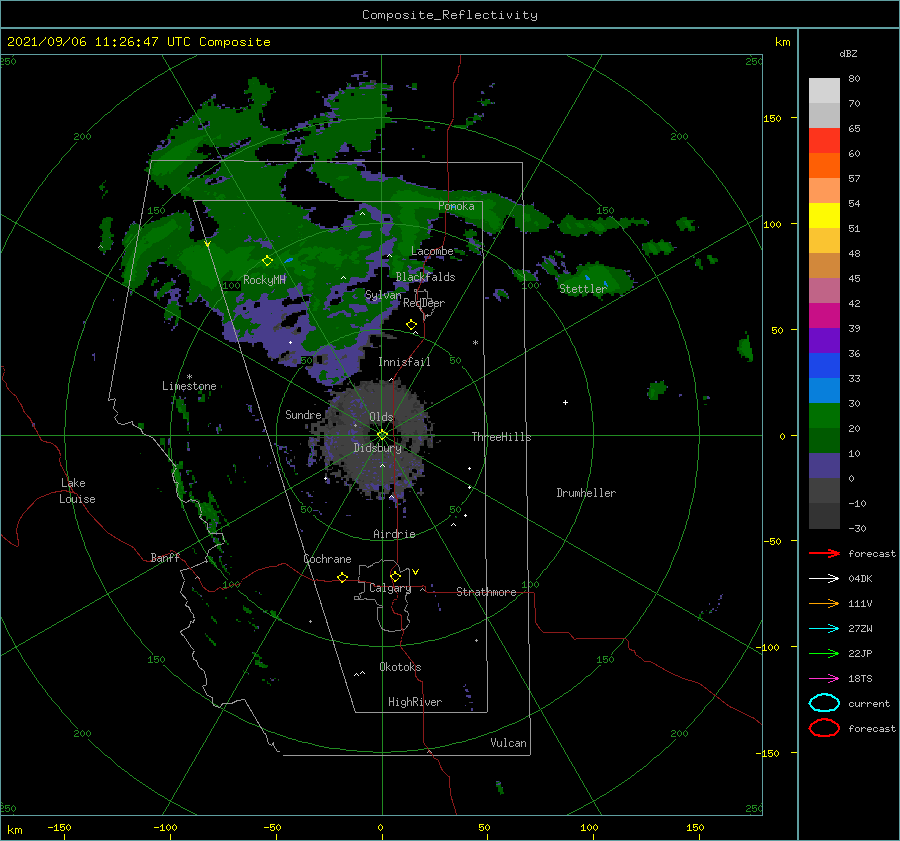
Task: Click the Composite_Reflectivity title
Action: pos(449,15)
